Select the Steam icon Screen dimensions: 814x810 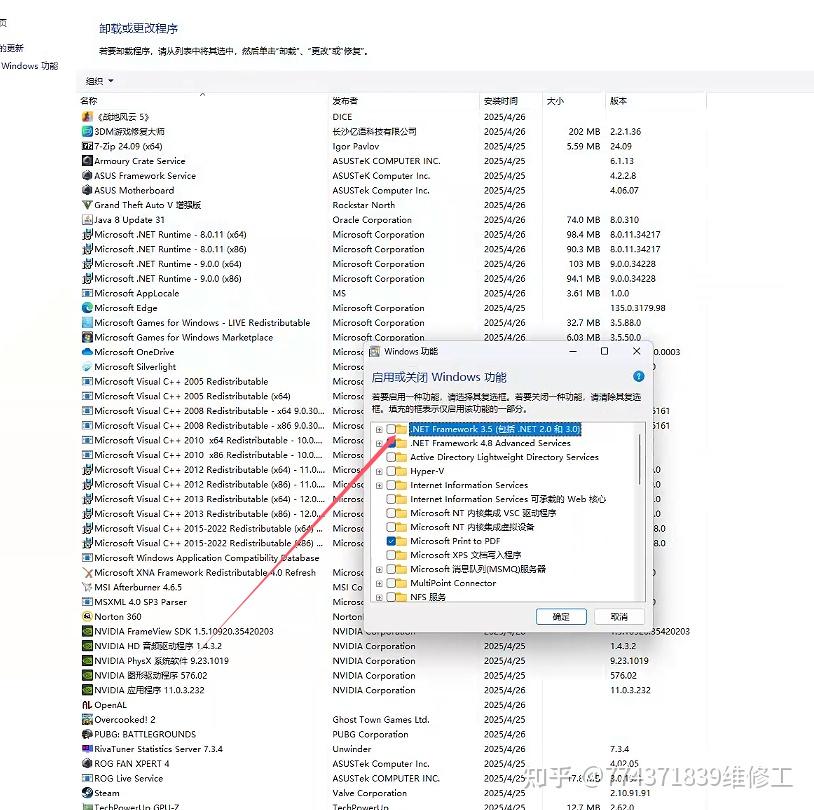click(87, 793)
